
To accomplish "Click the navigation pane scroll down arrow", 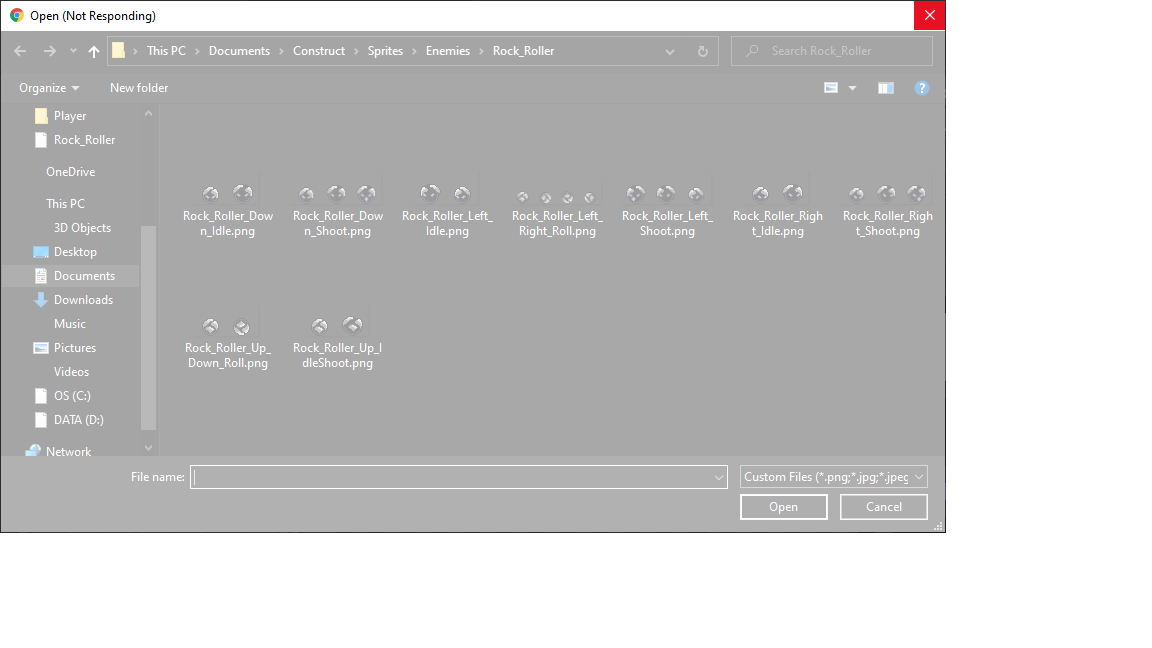I will point(148,447).
